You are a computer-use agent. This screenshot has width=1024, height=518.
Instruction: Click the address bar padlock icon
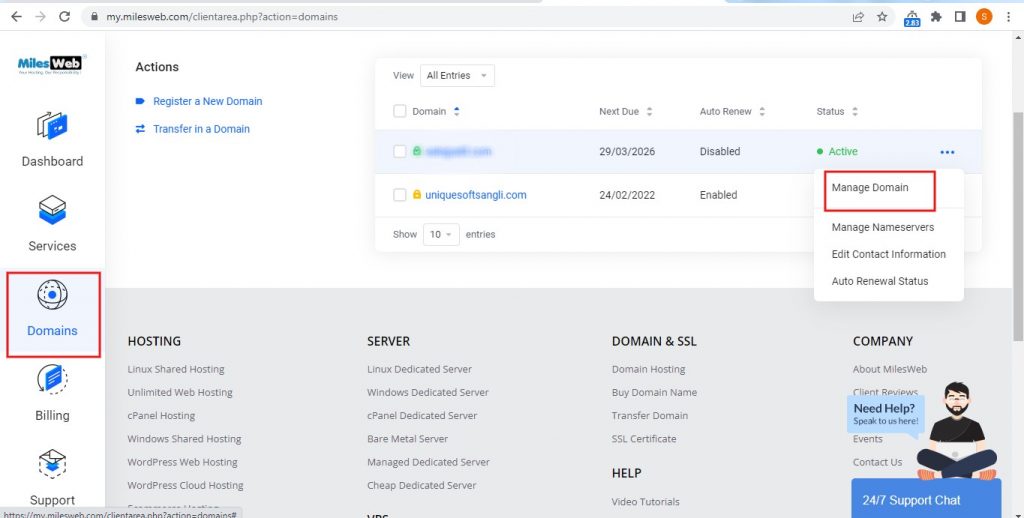(95, 17)
